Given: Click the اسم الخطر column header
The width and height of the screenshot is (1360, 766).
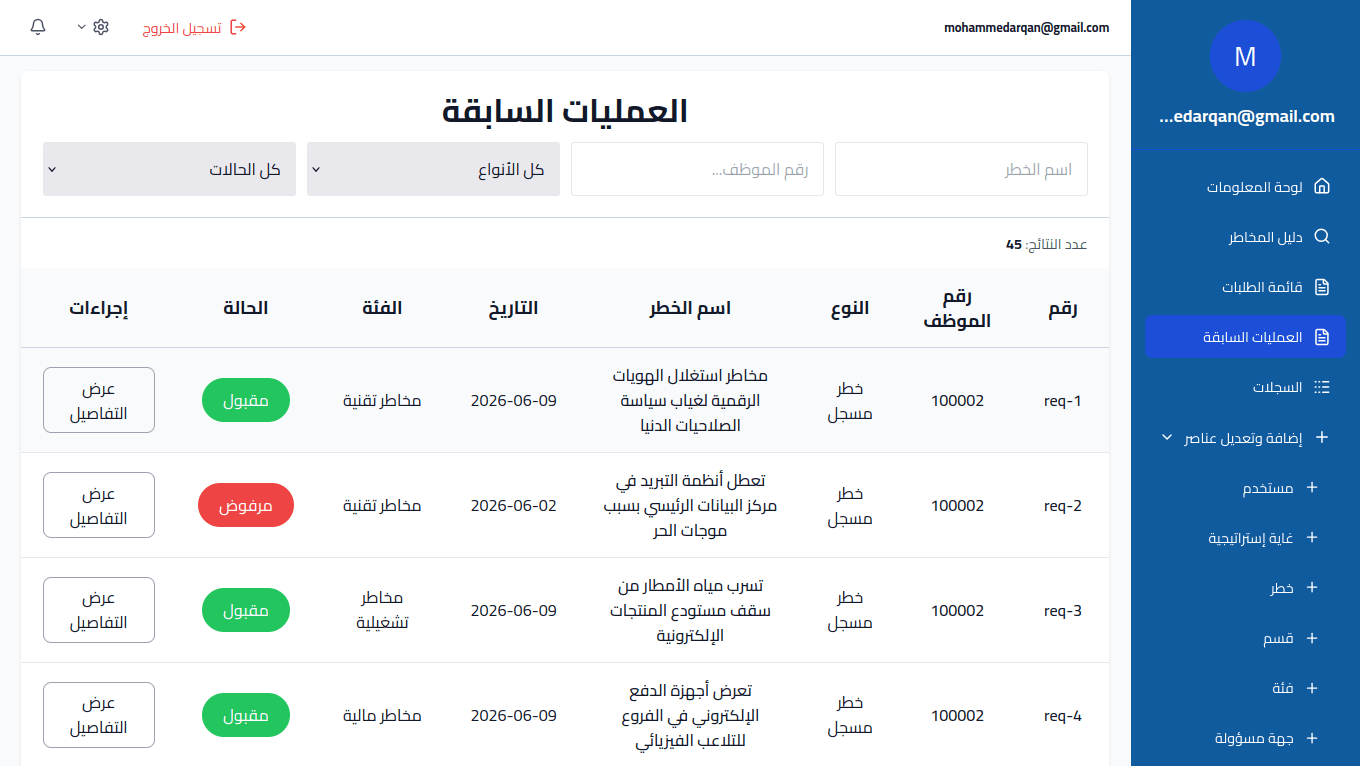Looking at the screenshot, I should (690, 308).
